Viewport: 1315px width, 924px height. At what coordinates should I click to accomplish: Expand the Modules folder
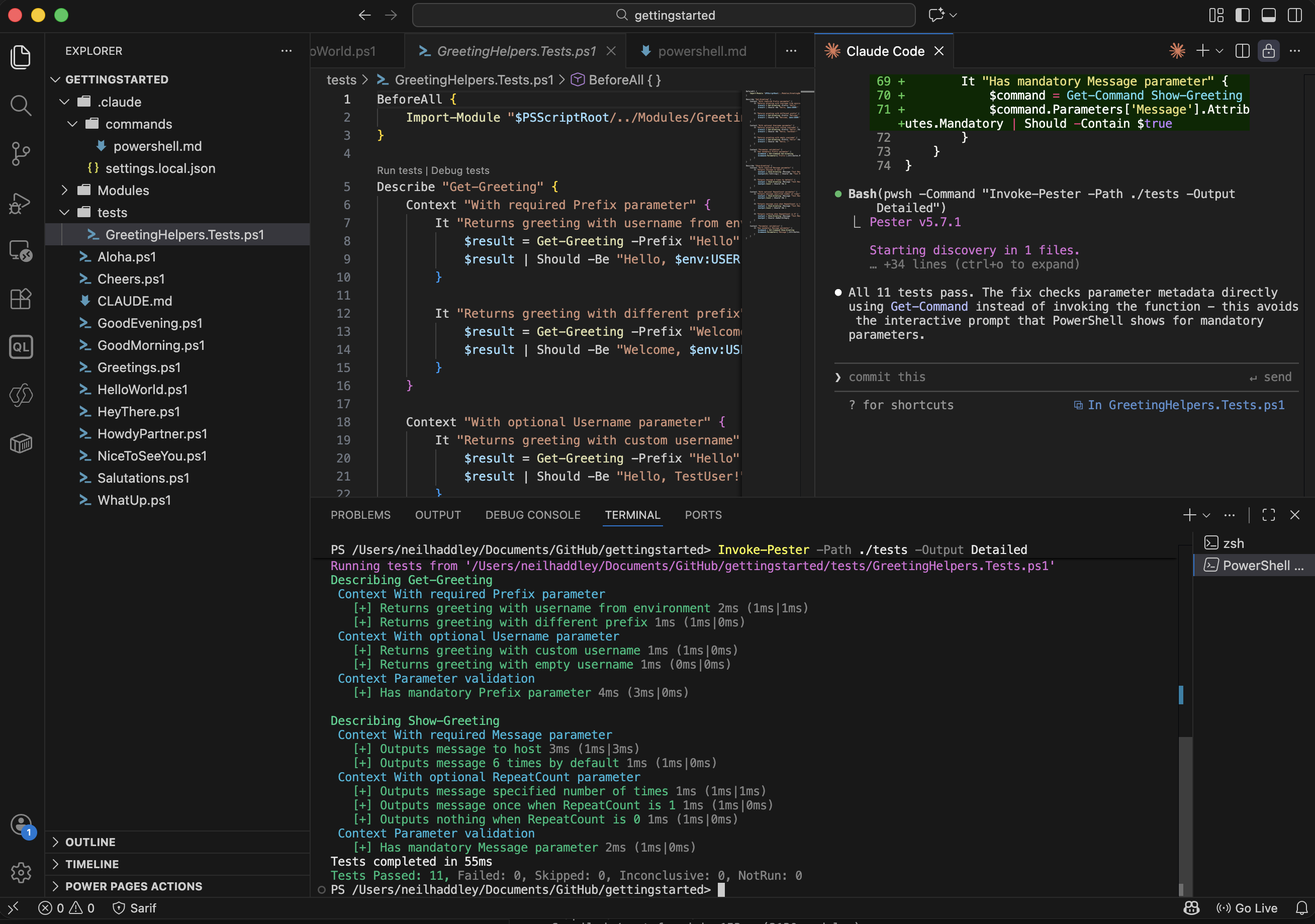point(123,190)
